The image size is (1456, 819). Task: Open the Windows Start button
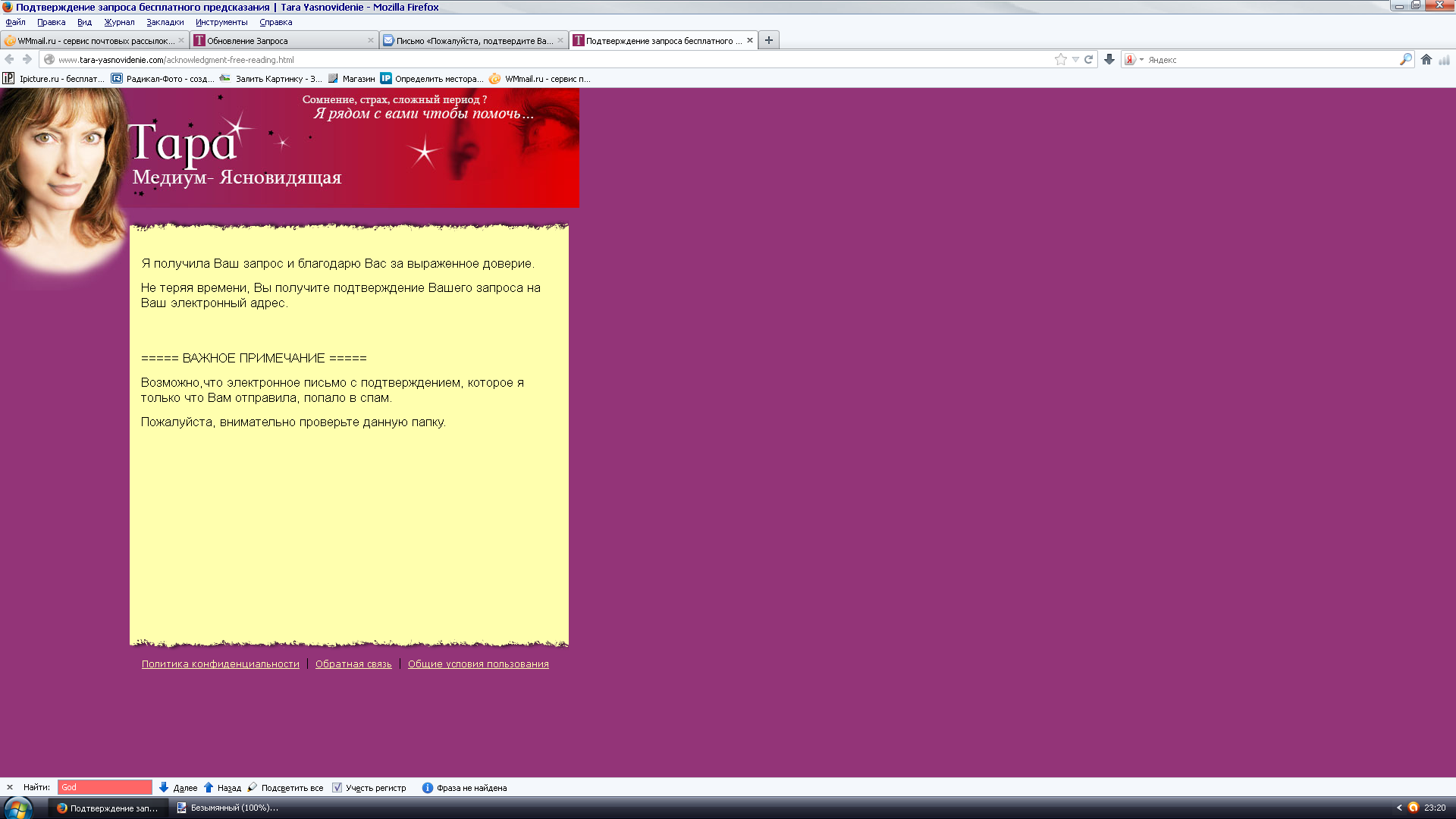[x=17, y=808]
